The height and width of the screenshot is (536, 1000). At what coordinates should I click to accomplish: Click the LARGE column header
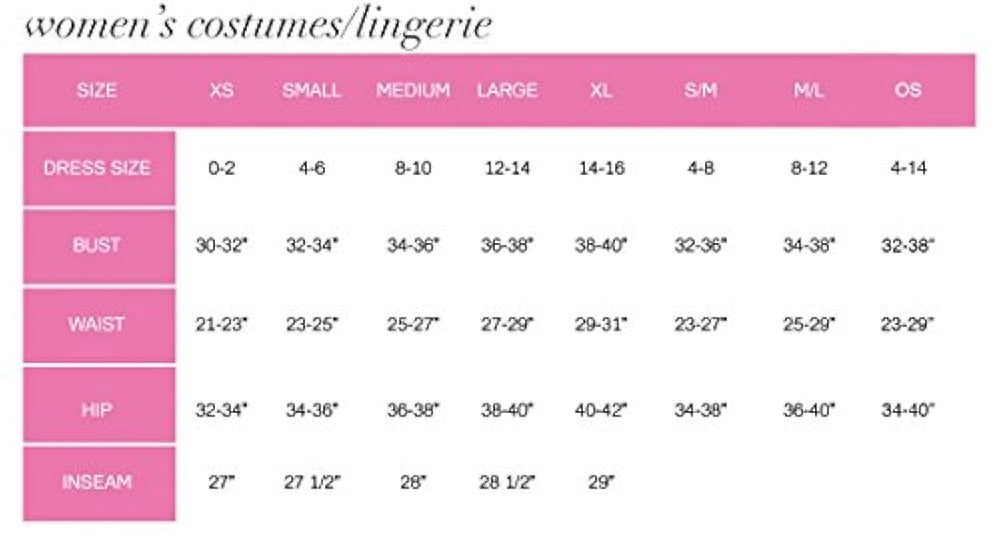[507, 90]
